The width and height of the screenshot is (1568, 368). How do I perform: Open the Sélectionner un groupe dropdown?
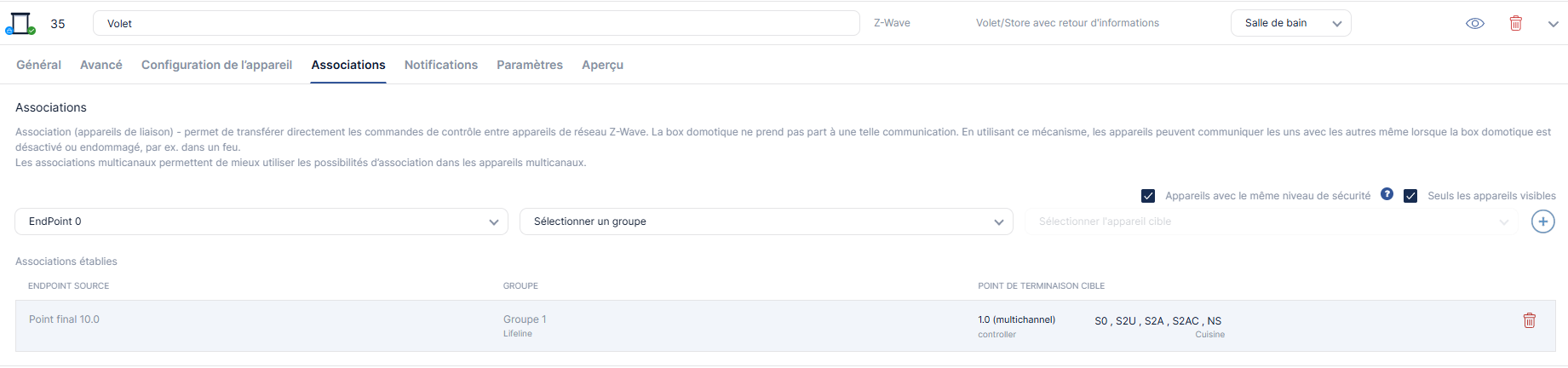766,221
